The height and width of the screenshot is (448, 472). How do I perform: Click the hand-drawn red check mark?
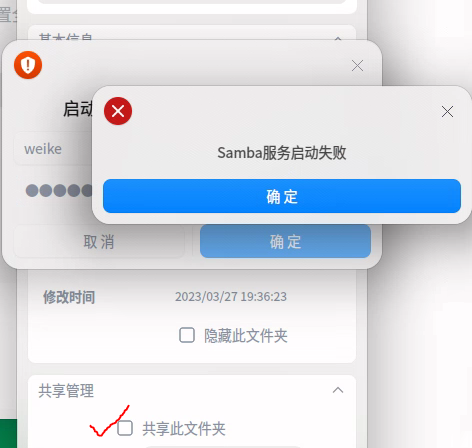click(108, 422)
